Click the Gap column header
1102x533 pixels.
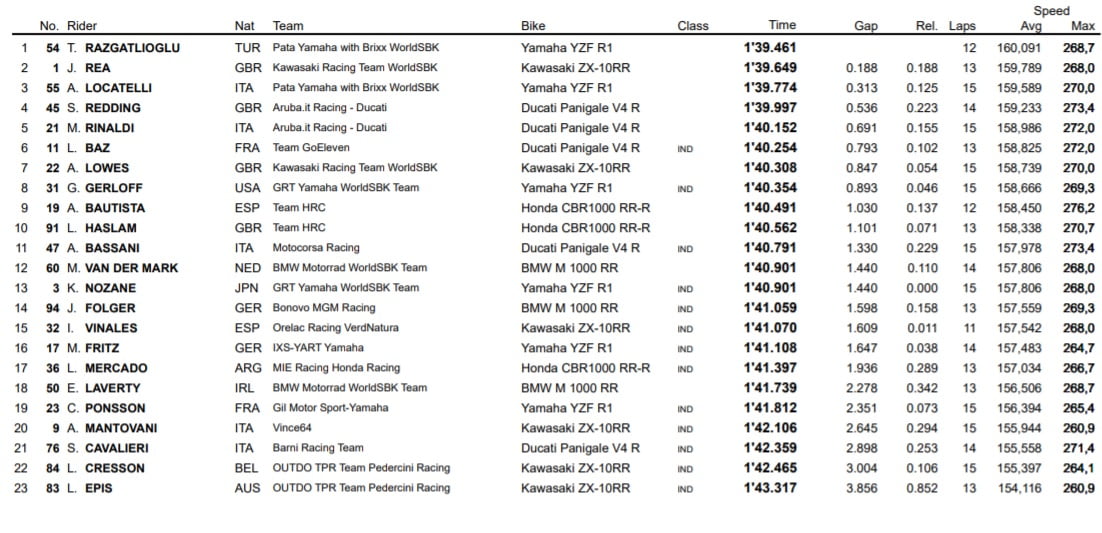[866, 26]
